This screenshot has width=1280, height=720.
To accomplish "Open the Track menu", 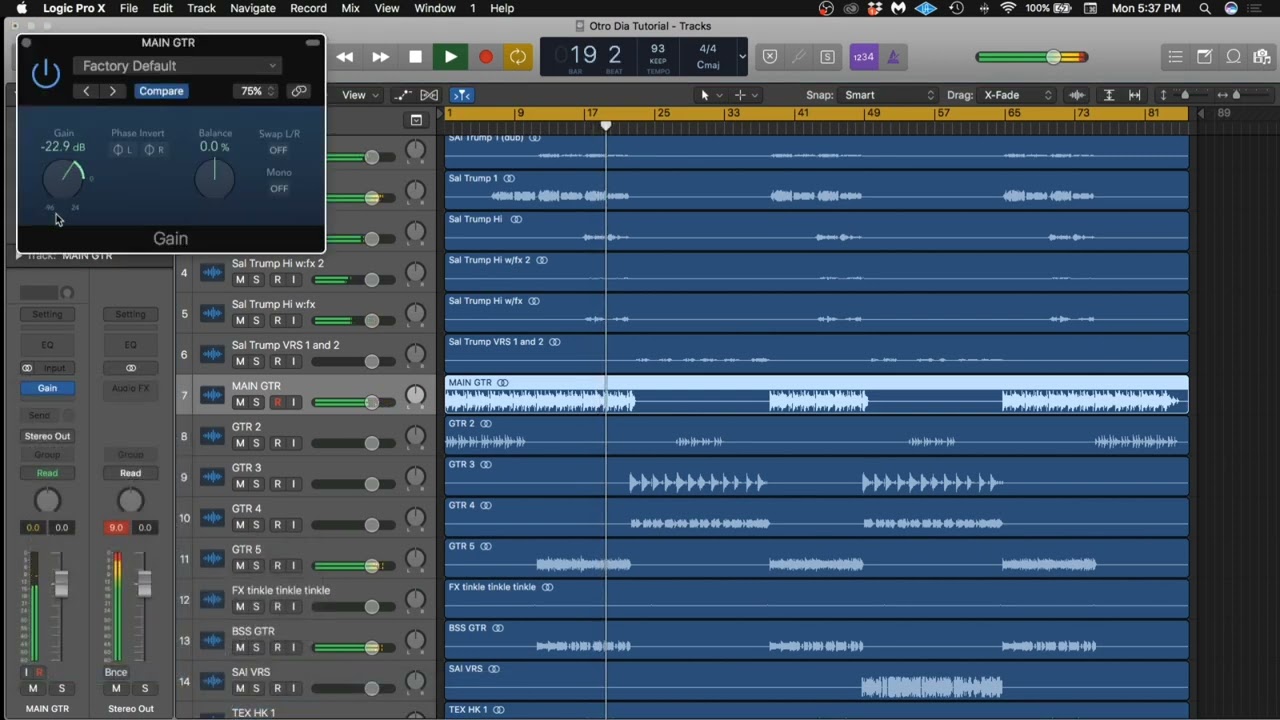I will (x=201, y=8).
